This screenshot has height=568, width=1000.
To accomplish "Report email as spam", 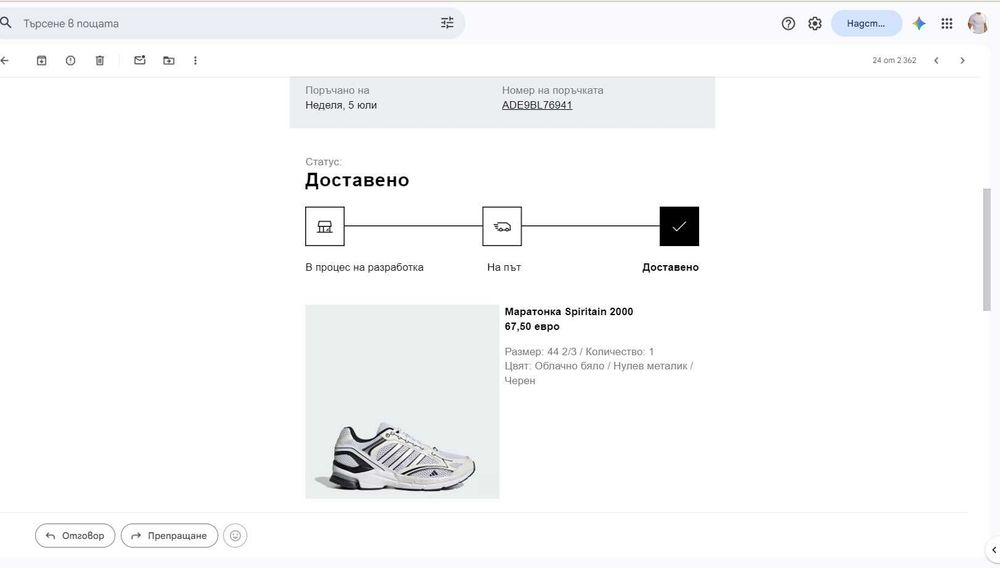I will click(70, 61).
